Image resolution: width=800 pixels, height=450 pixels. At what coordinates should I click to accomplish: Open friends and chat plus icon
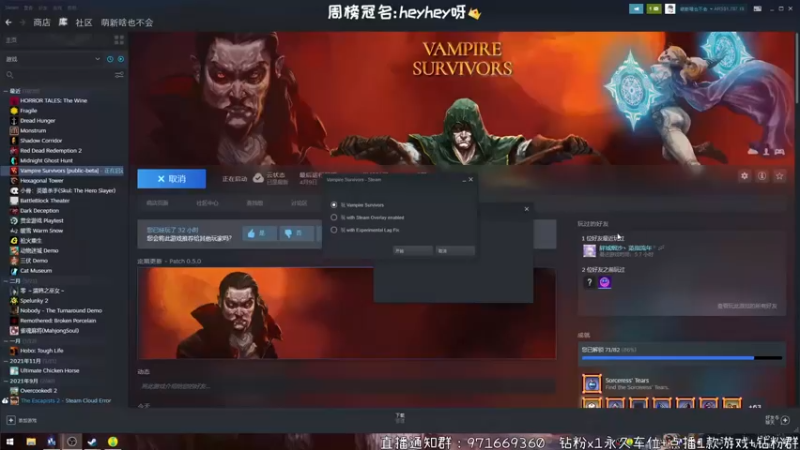(785, 420)
